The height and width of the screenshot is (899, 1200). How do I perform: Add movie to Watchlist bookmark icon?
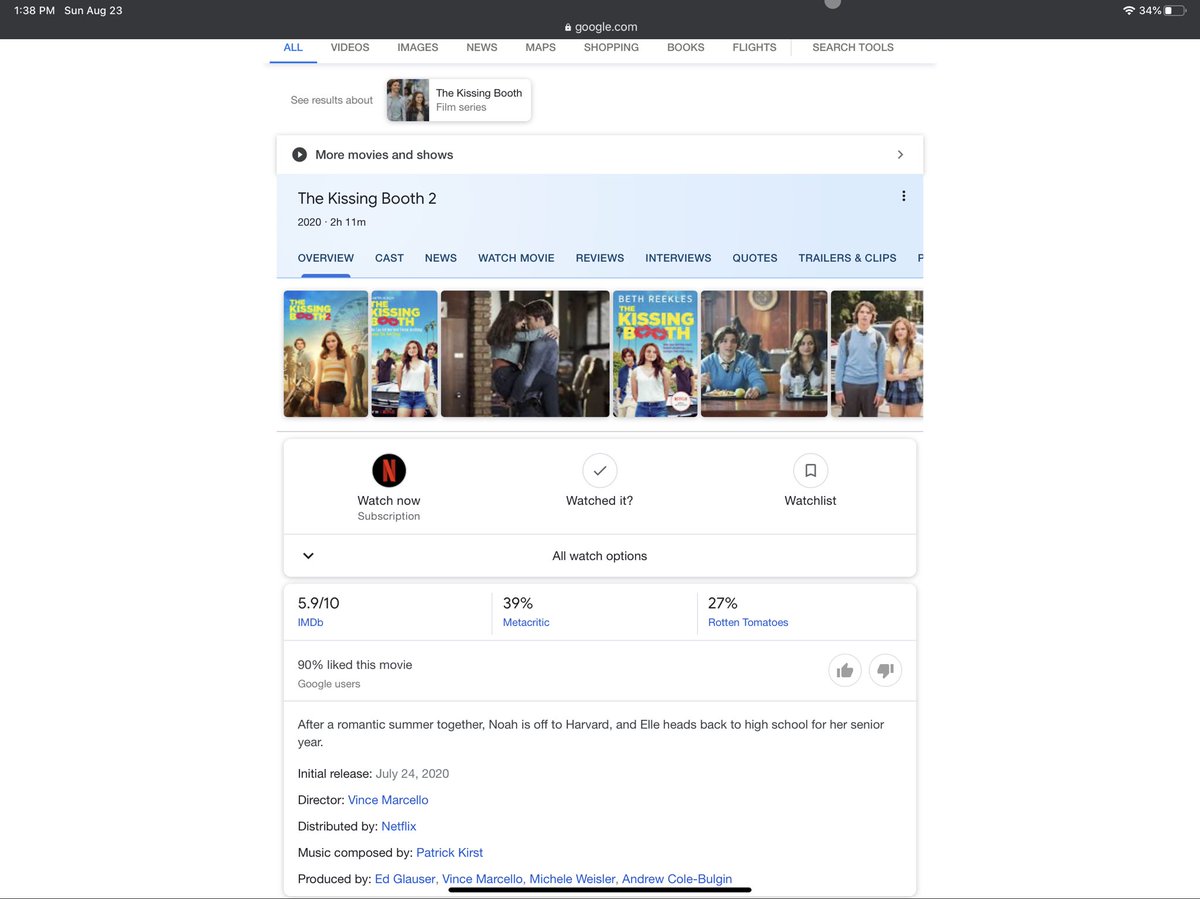tap(810, 470)
